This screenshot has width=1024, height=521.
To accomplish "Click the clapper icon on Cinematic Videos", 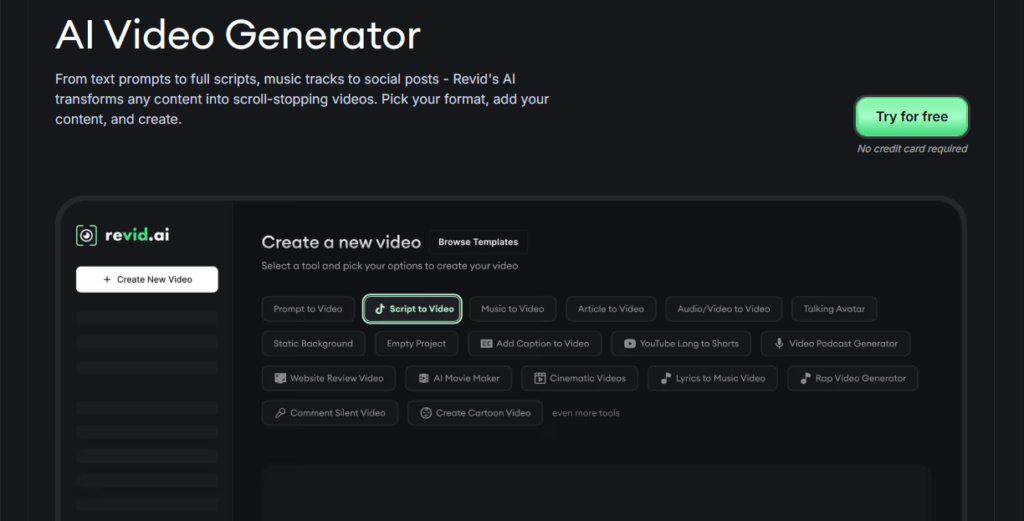I will tap(540, 378).
